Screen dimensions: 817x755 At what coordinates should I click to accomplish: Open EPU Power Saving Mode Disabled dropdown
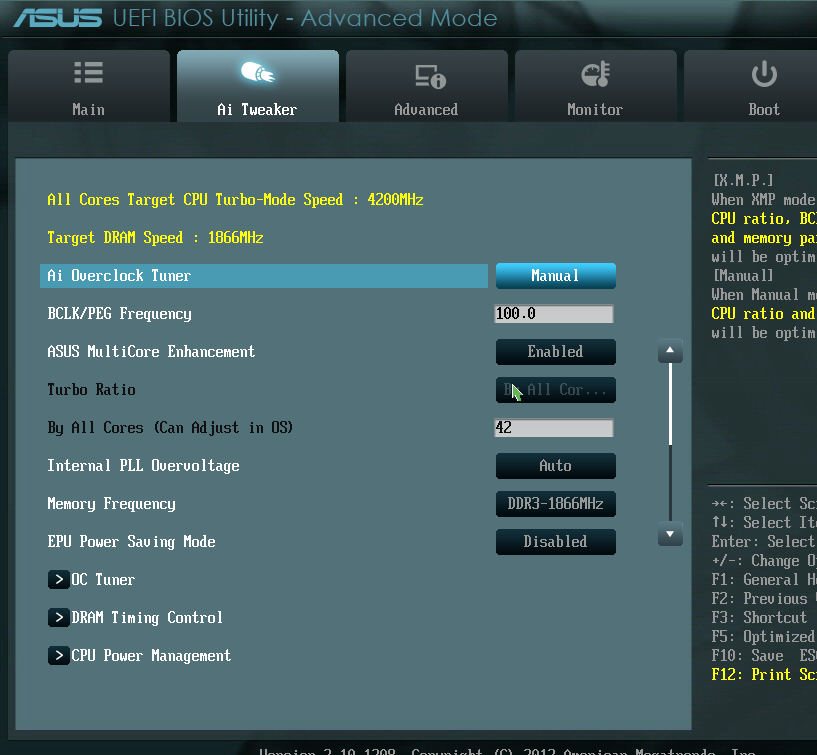click(555, 542)
